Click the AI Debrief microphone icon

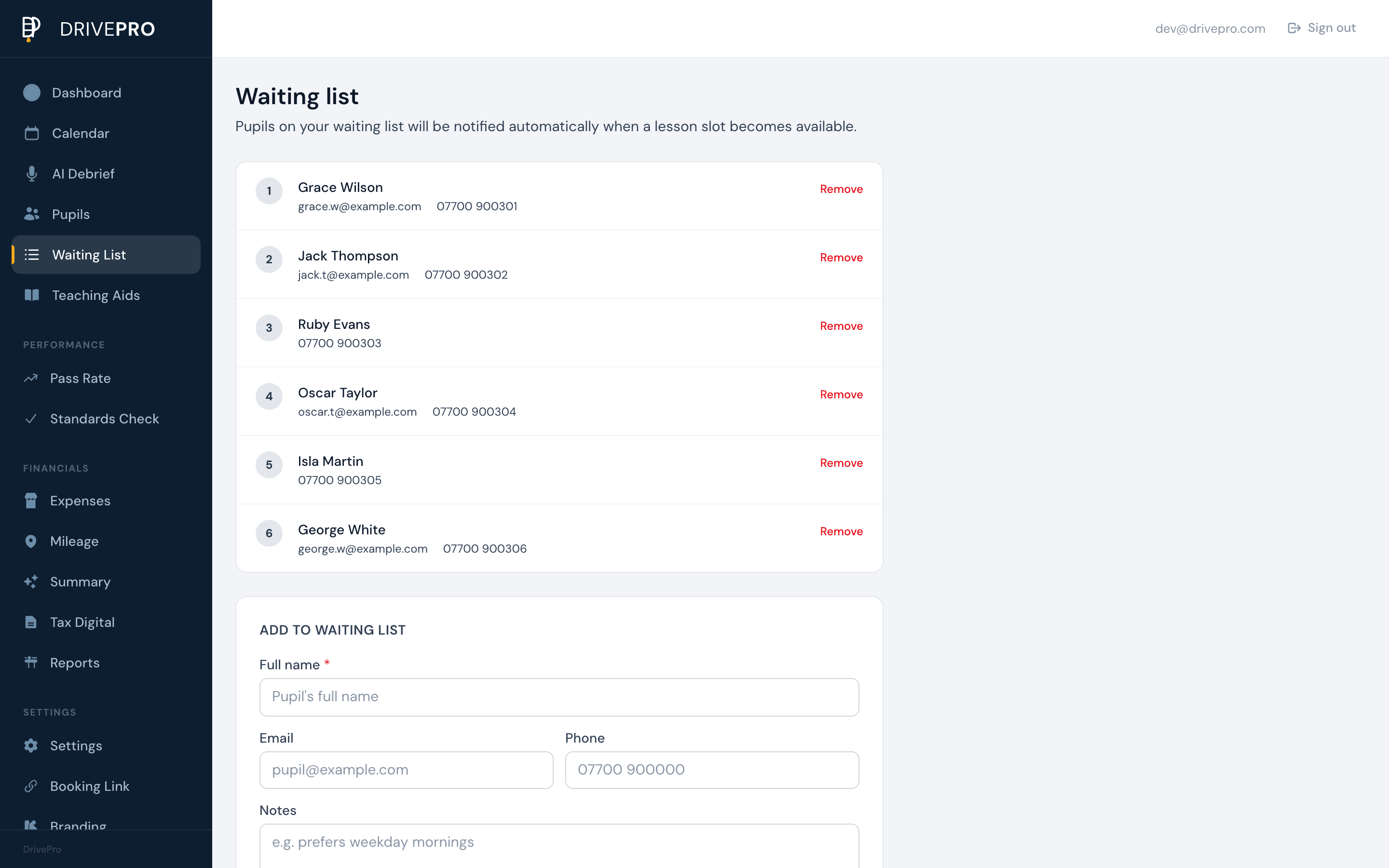(x=31, y=174)
